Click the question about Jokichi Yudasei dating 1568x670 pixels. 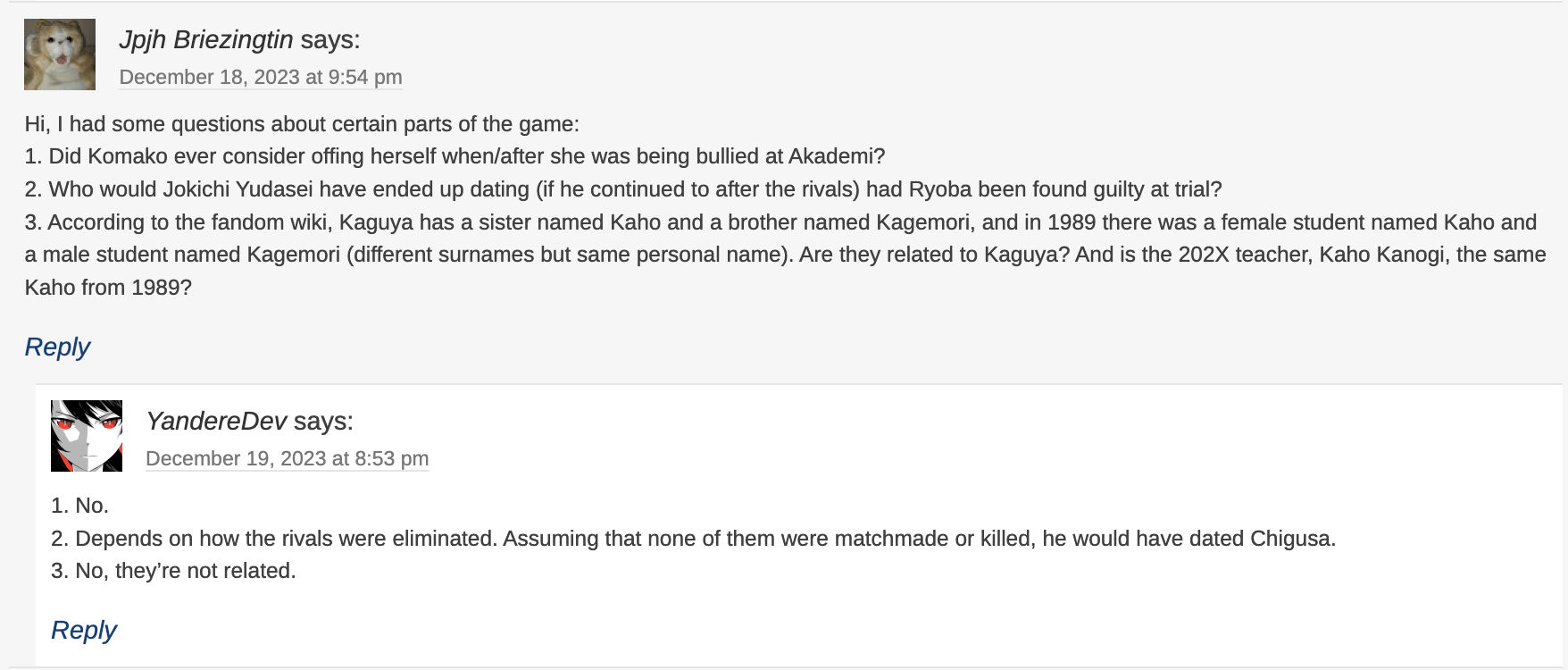coord(622,189)
